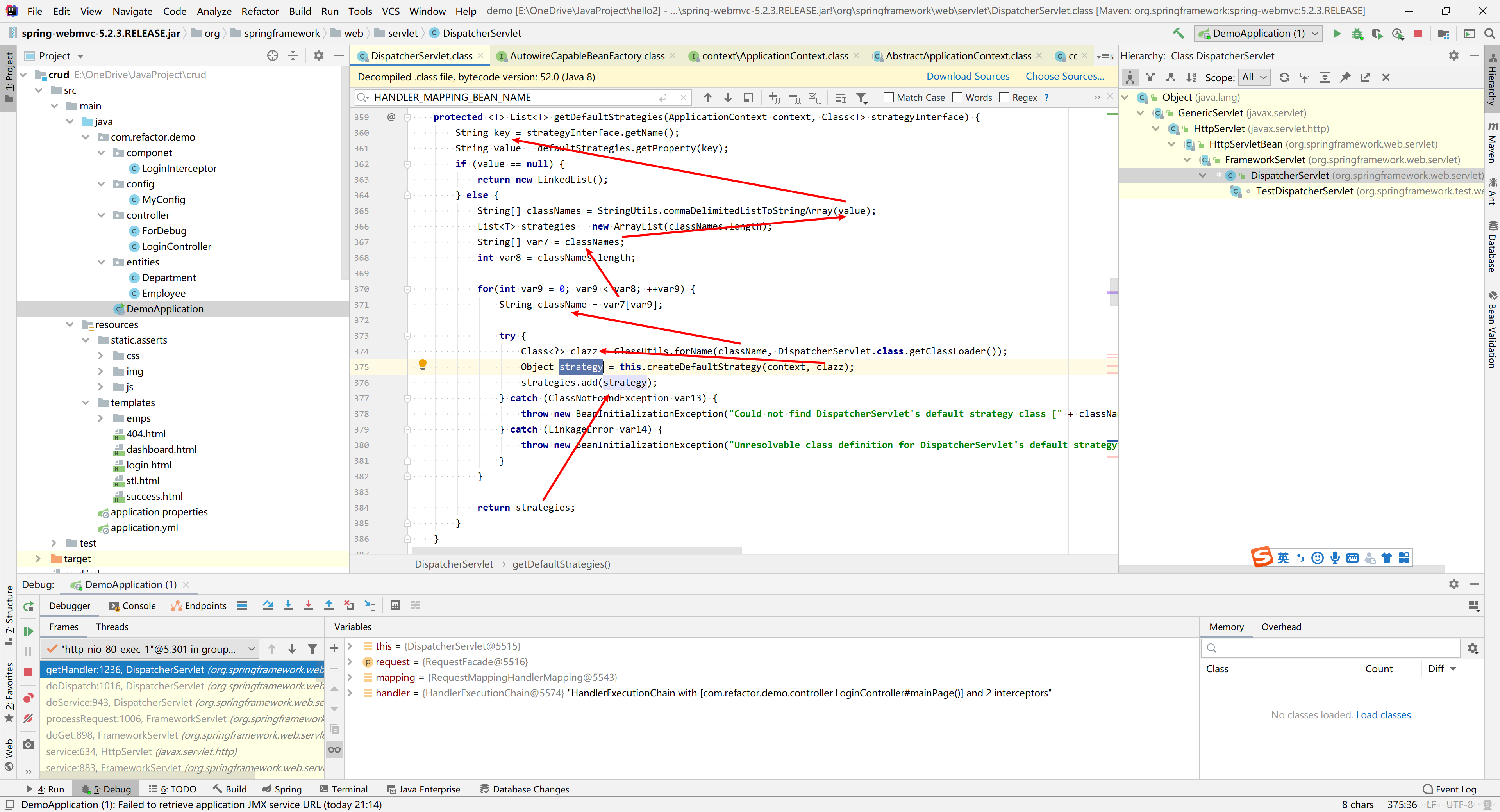The width and height of the screenshot is (1500, 812).
Task: Mute breakpoints in the debugger sidebar
Action: pyautogui.click(x=27, y=718)
